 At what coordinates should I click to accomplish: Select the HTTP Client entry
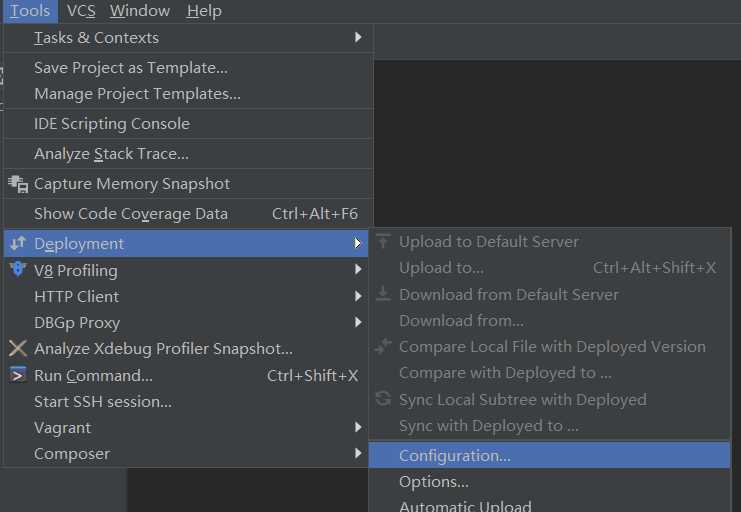coord(77,297)
